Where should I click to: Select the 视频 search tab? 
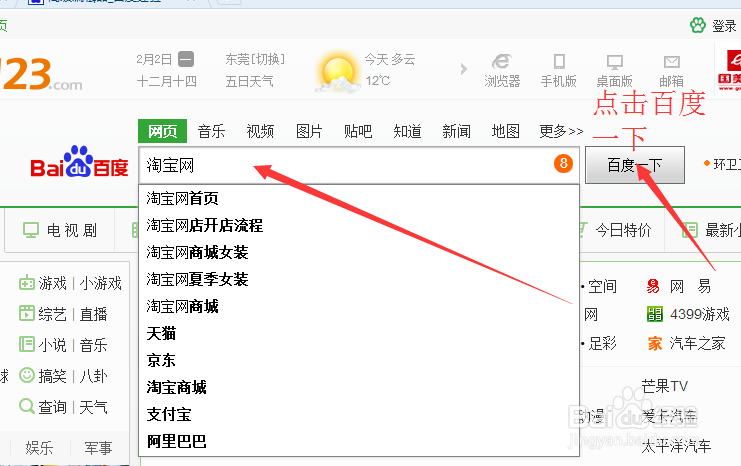[x=260, y=131]
